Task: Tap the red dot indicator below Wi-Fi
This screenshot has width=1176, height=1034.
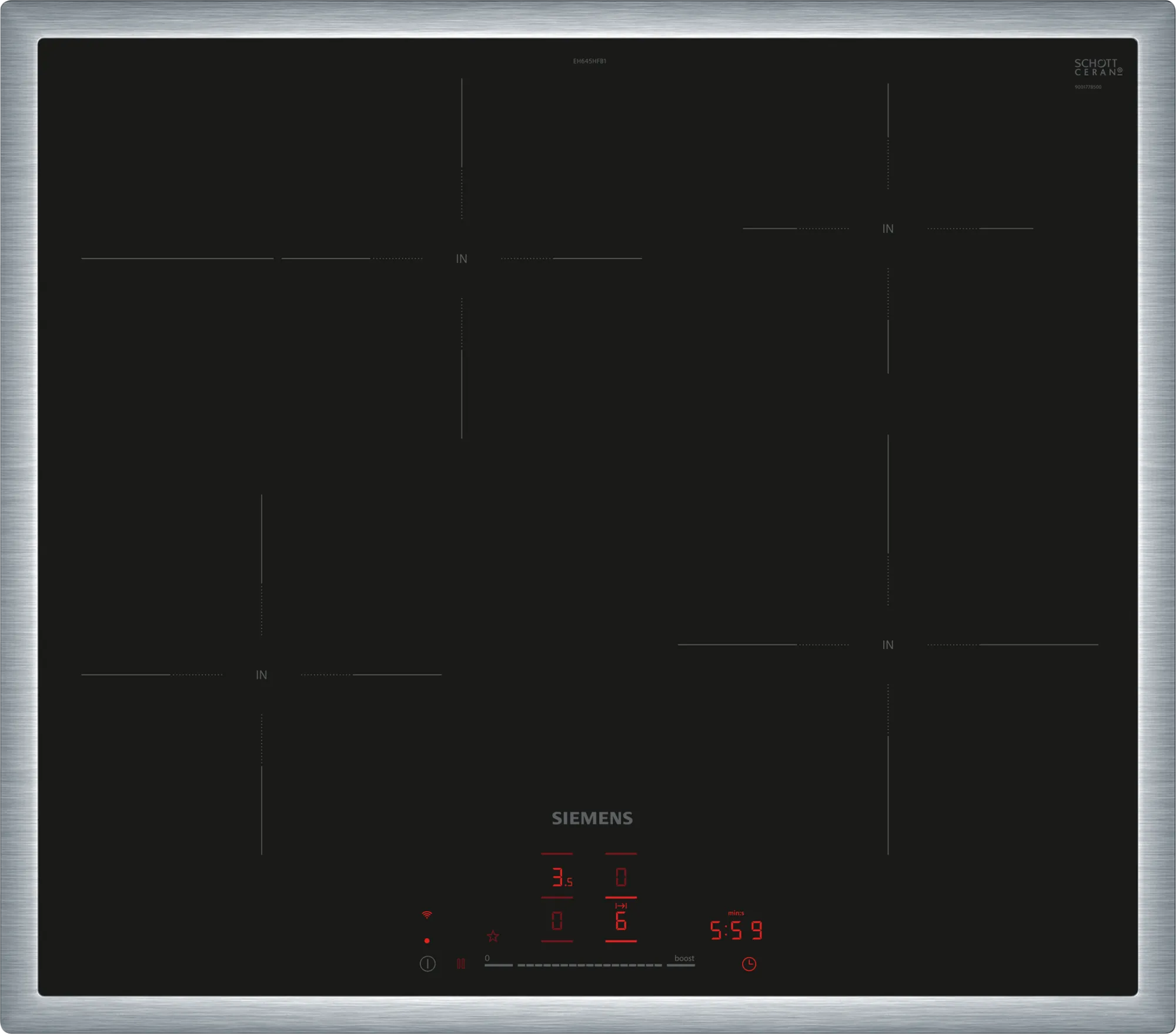Action: [x=427, y=941]
